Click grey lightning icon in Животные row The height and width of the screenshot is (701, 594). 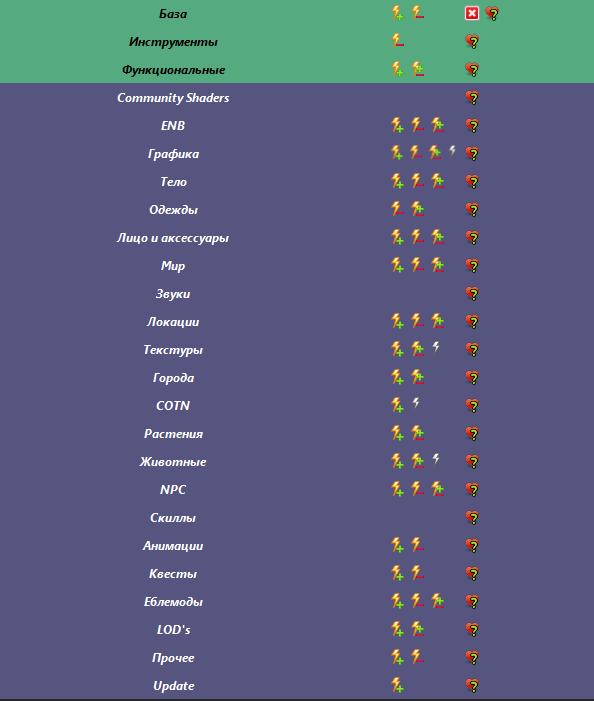[x=436, y=460]
